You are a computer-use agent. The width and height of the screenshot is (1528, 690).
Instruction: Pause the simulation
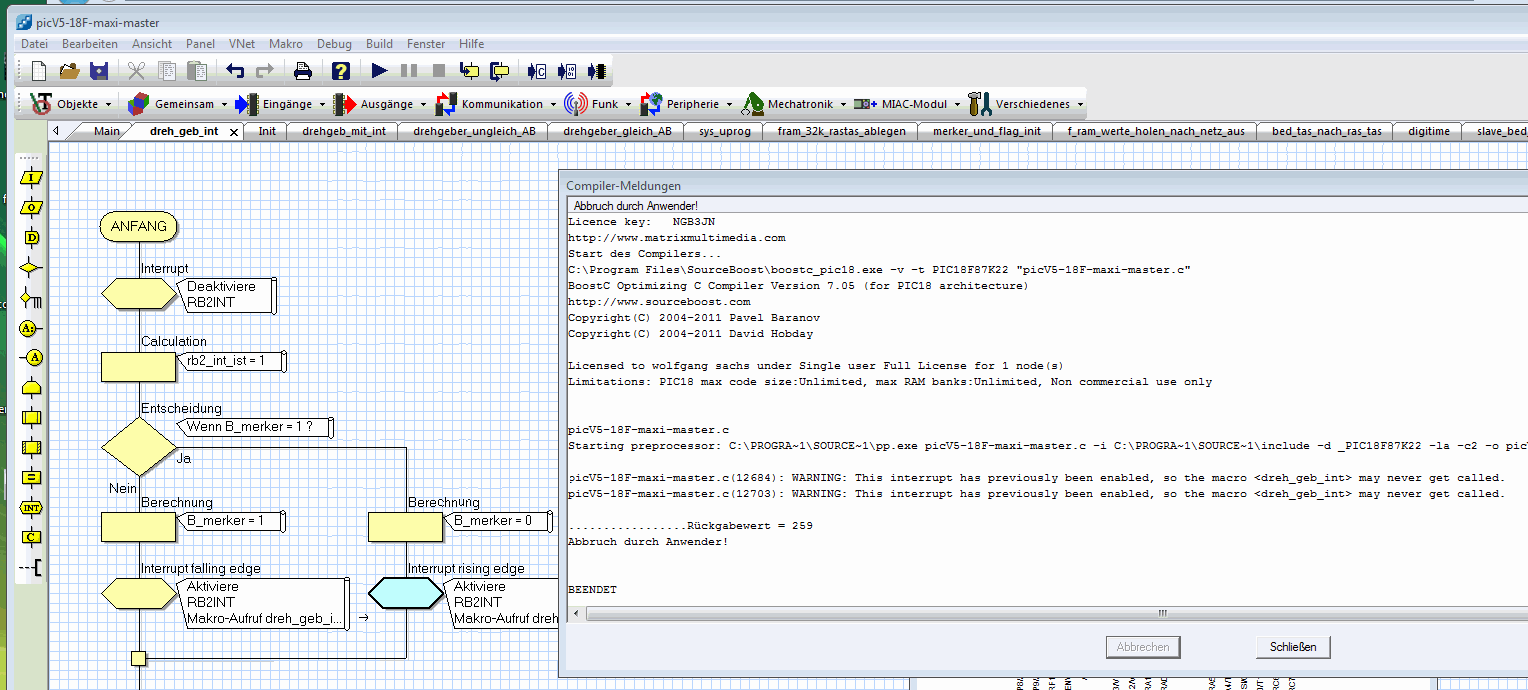409,71
